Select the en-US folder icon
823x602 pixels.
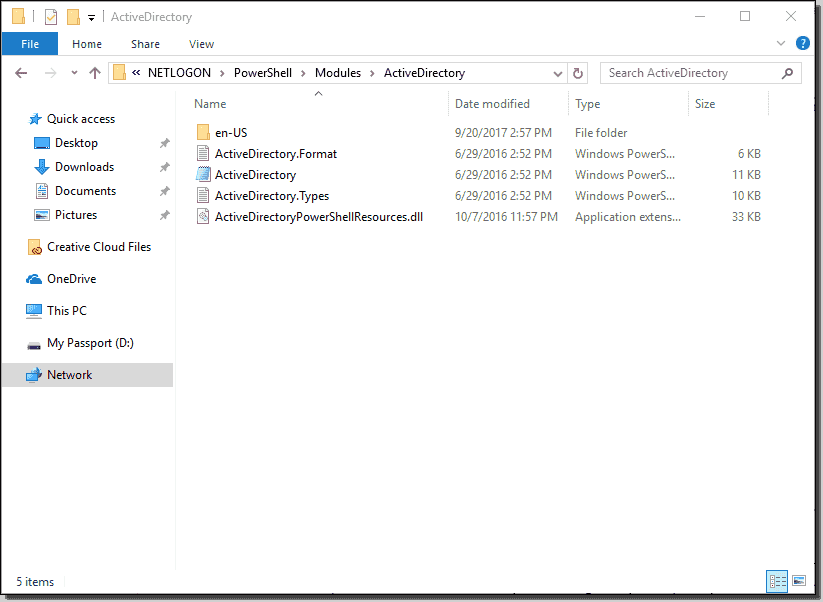[203, 132]
